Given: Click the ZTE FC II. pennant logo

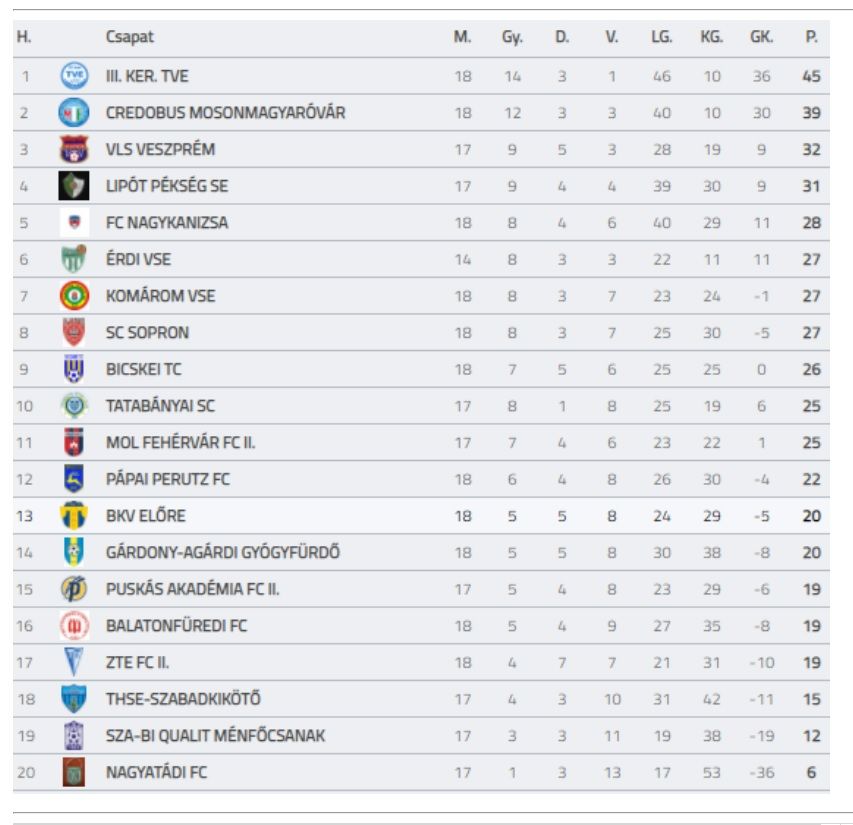Looking at the screenshot, I should pyautogui.click(x=74, y=663).
